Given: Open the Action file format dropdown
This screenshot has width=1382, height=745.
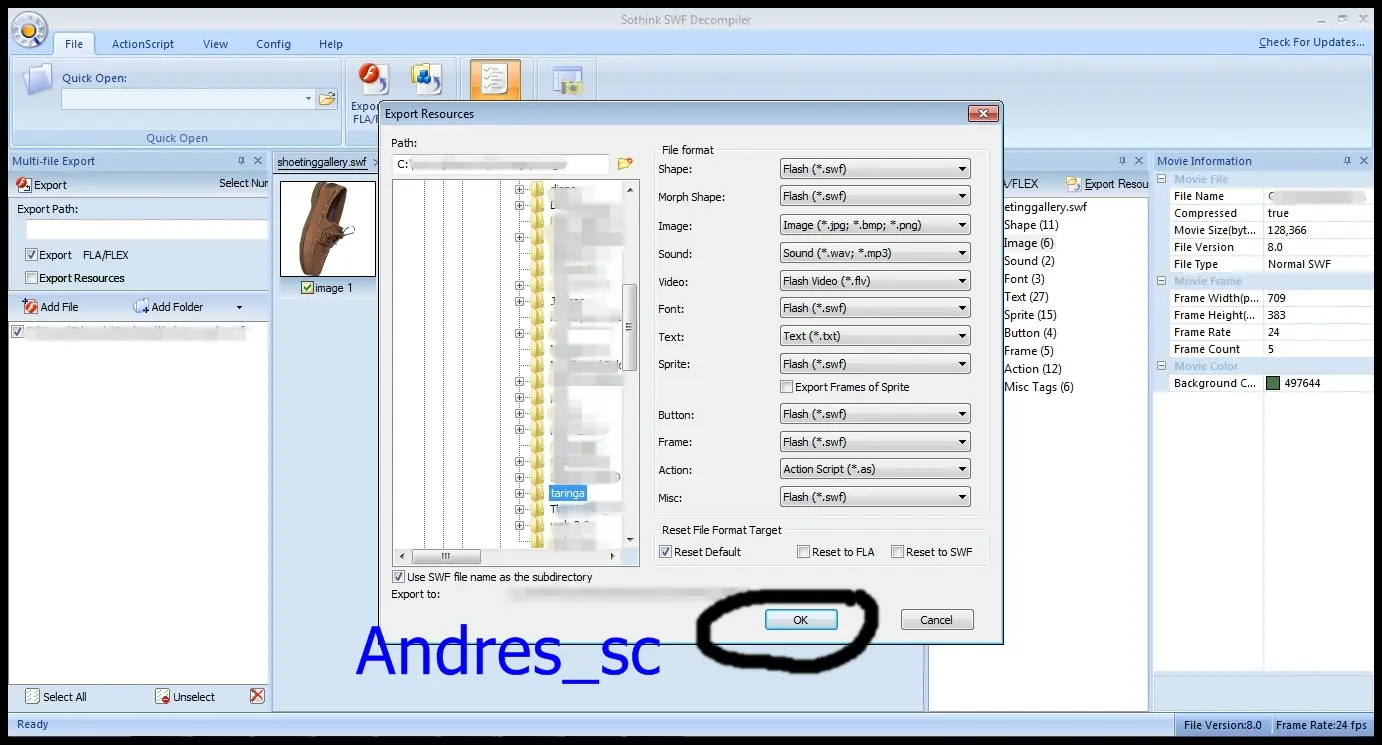Looking at the screenshot, I should point(875,469).
